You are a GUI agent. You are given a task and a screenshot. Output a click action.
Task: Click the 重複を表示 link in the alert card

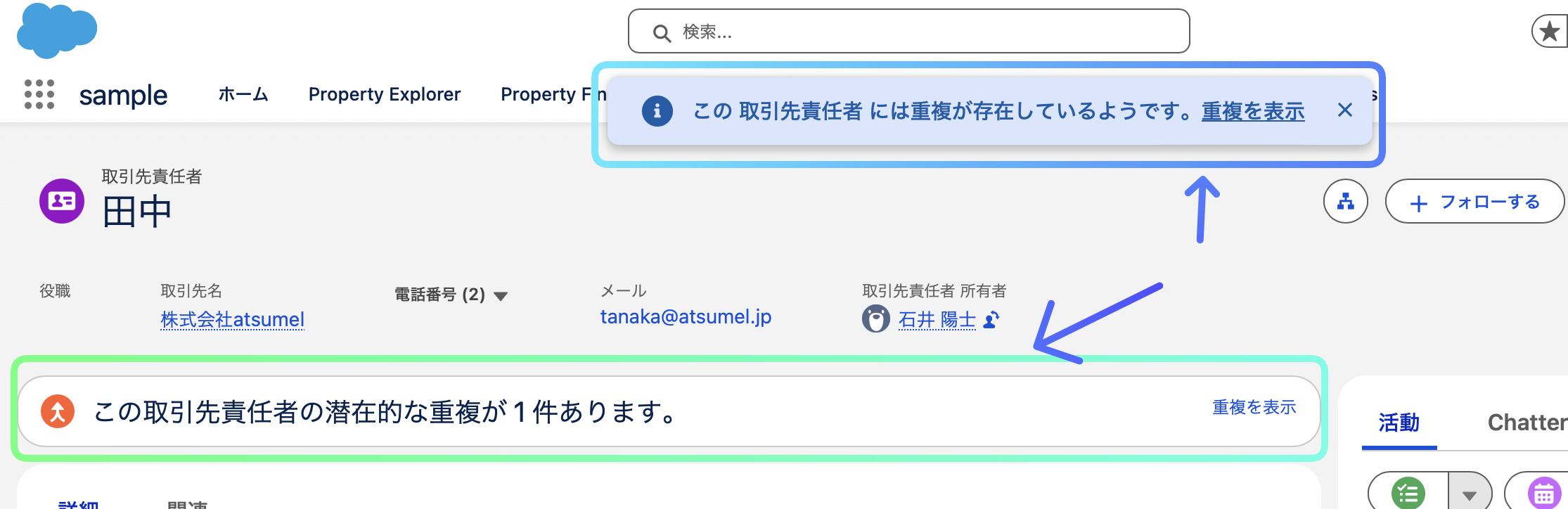1254,407
